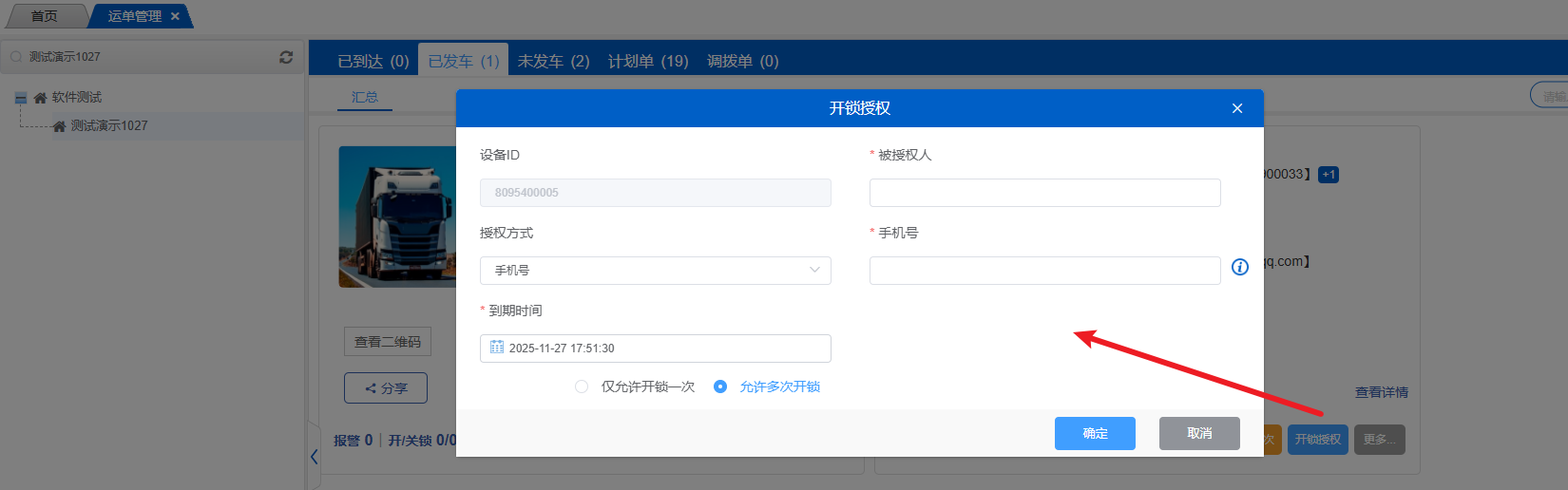Open the 首页 tab
This screenshot has height=490, width=1568.
coord(44,16)
